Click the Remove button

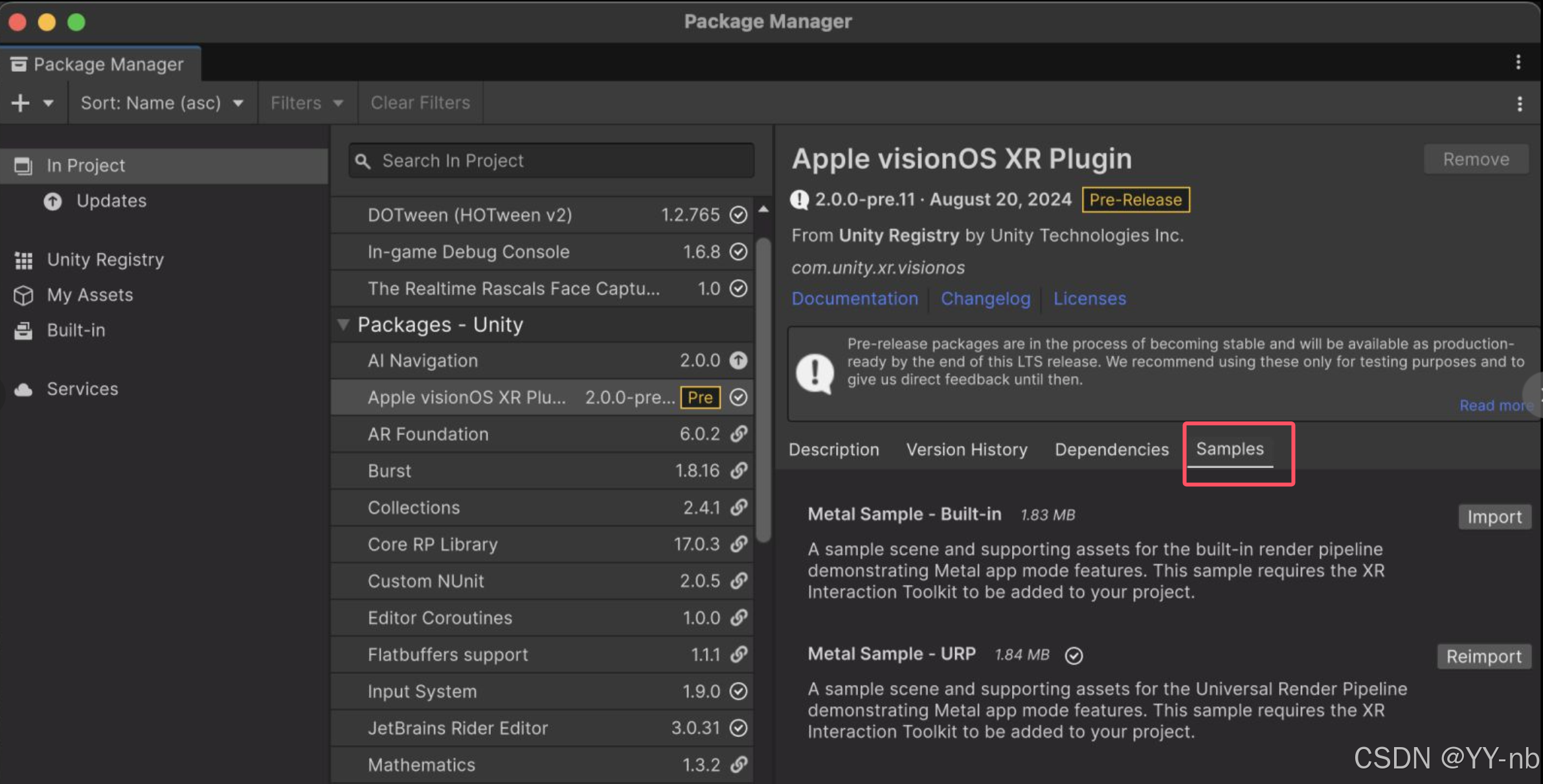tap(1476, 159)
